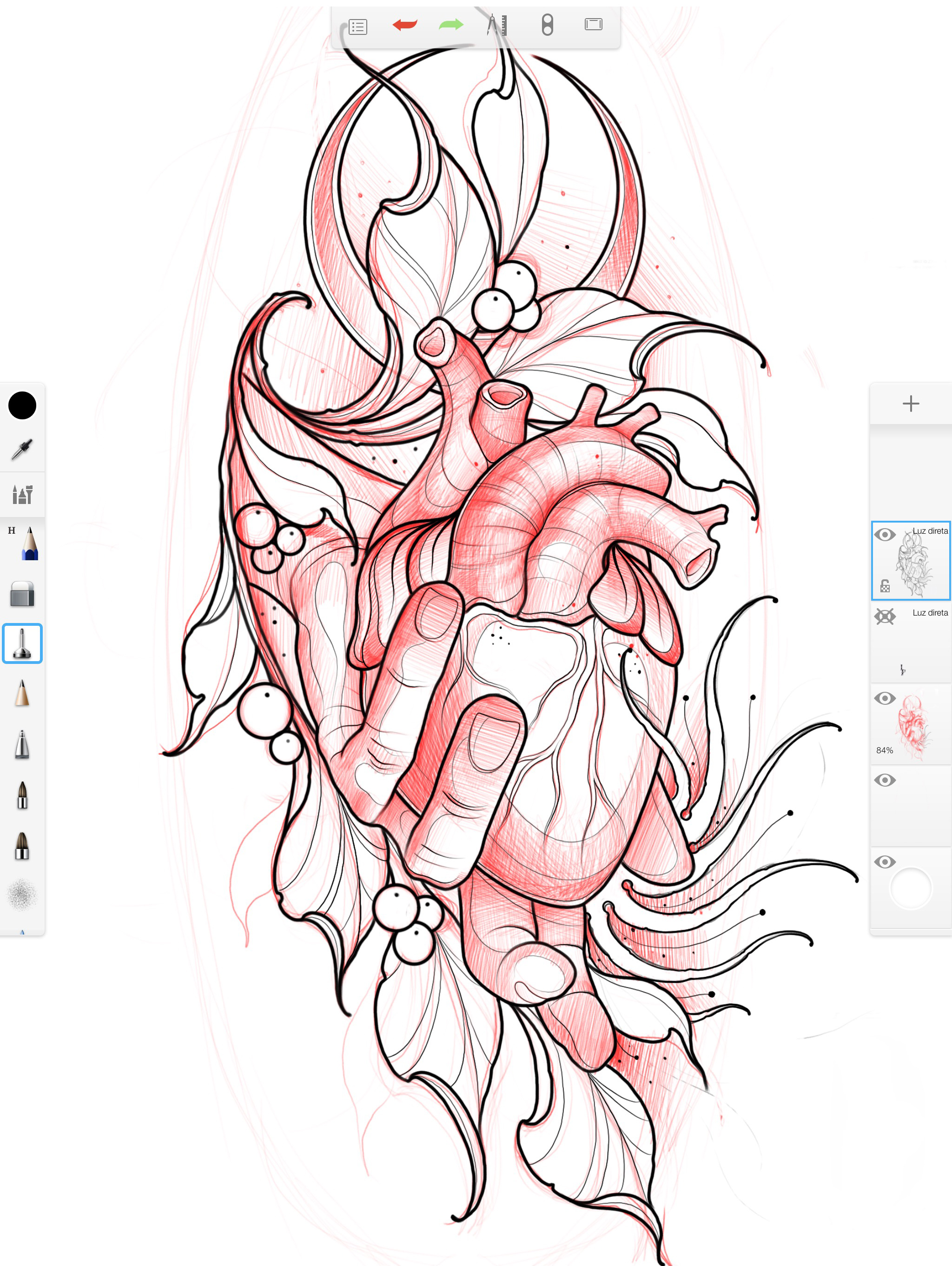Image resolution: width=952 pixels, height=1266 pixels.
Task: Open the menu list icon
Action: [357, 27]
